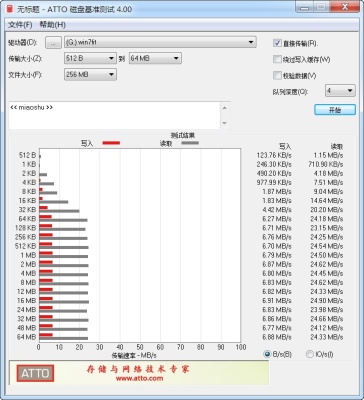Click the red write legend swatch

pos(111,143)
